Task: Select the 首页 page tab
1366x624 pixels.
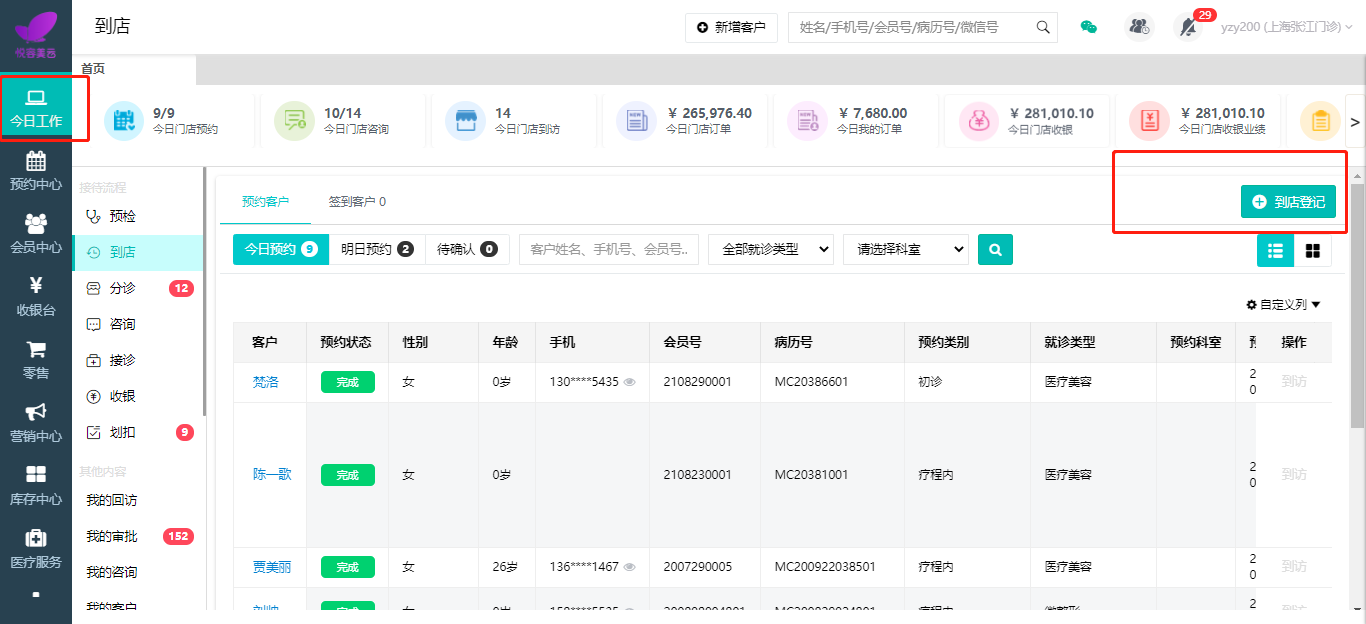Action: tap(93, 69)
